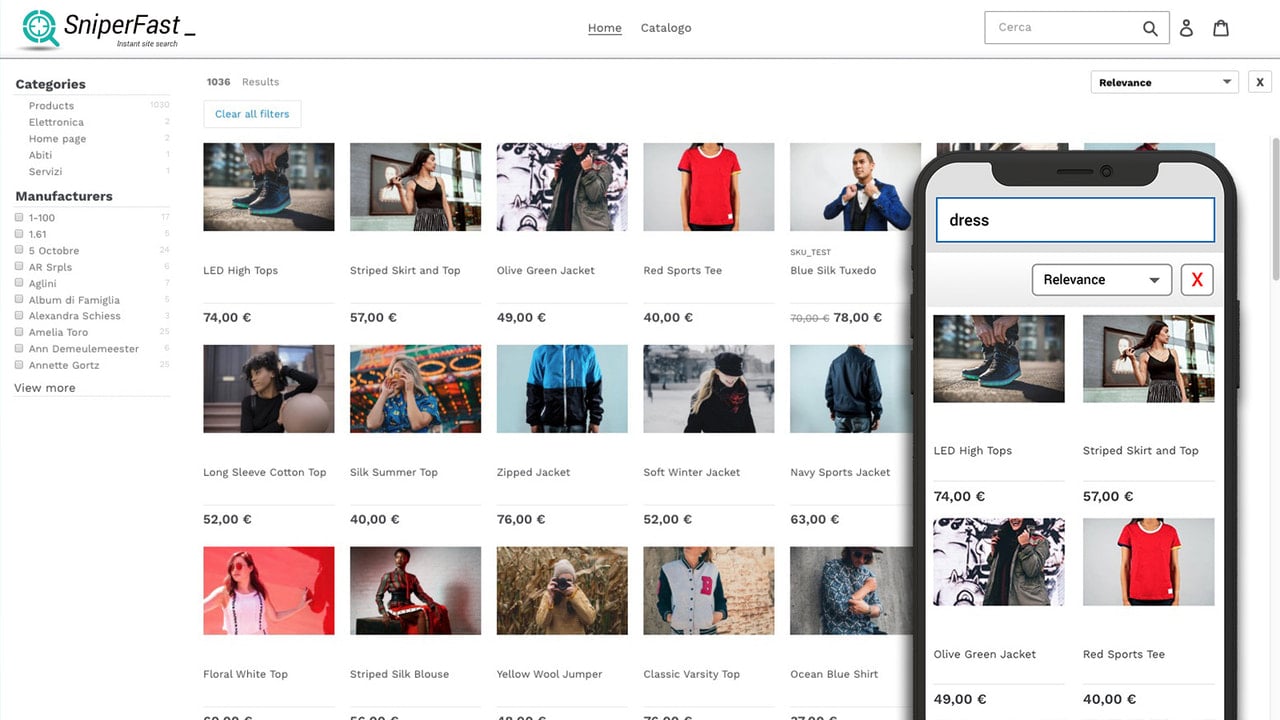Click the Silk Summer Top title
Image resolution: width=1280 pixels, height=720 pixels.
[x=394, y=473]
